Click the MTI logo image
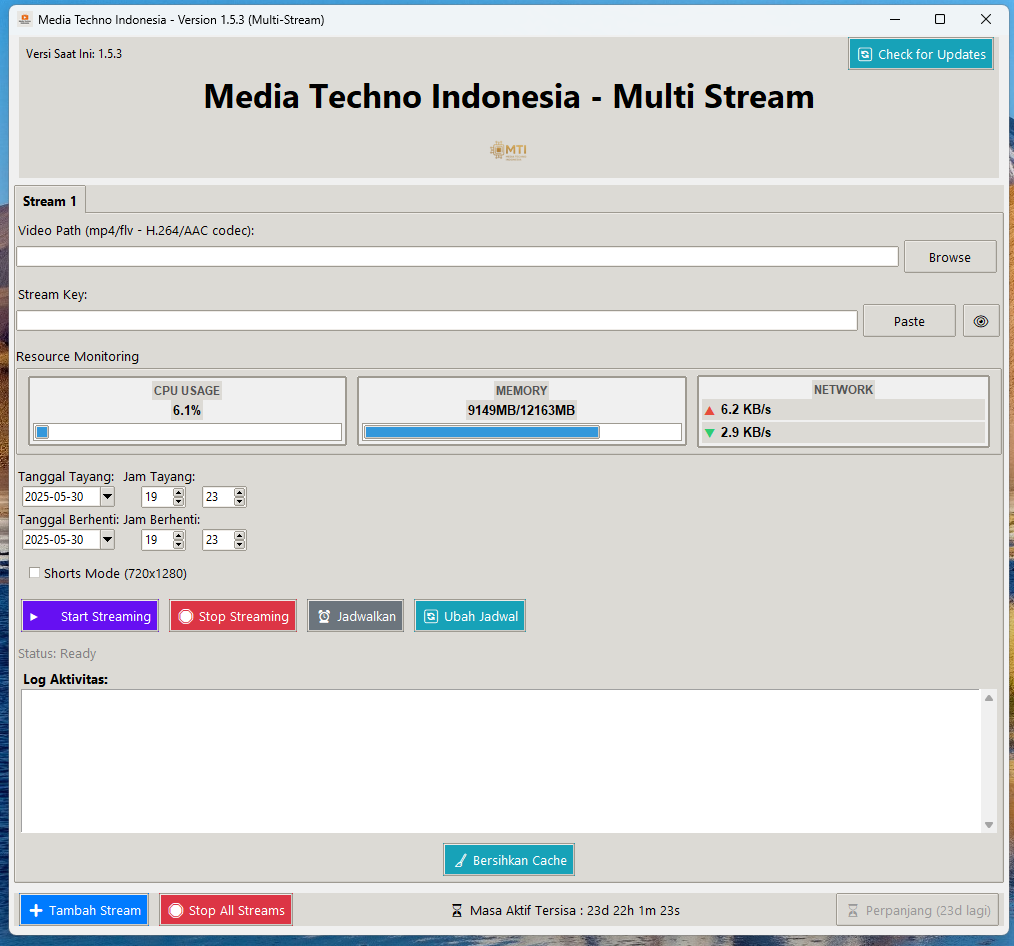This screenshot has height=946, width=1014. point(508,151)
